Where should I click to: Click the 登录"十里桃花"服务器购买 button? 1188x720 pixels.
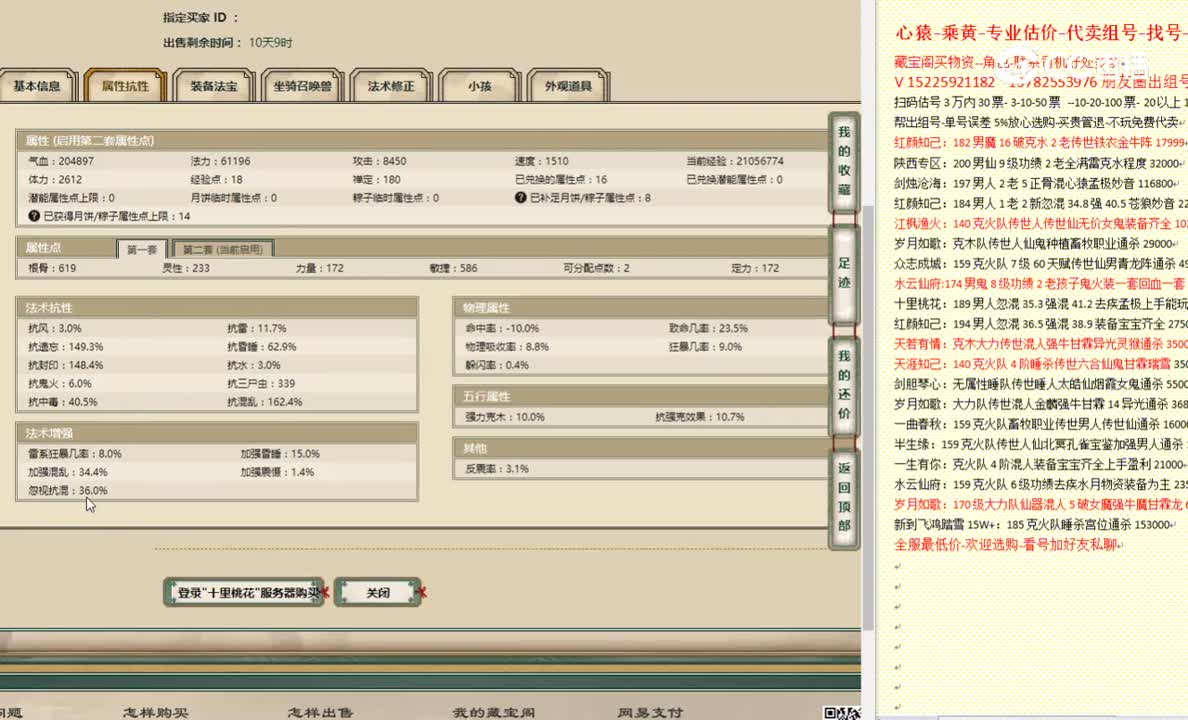pos(244,593)
